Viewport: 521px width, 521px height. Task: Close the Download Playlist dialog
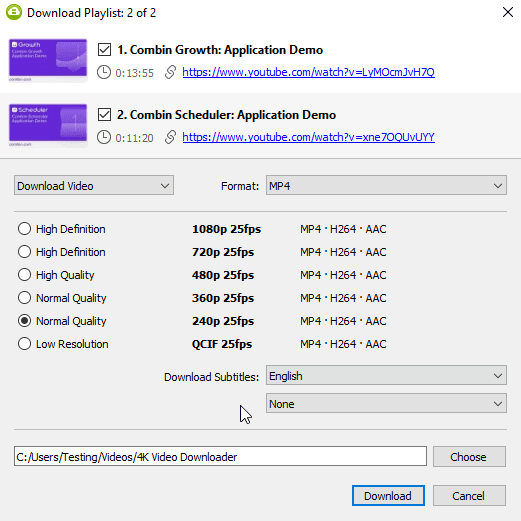tap(508, 12)
